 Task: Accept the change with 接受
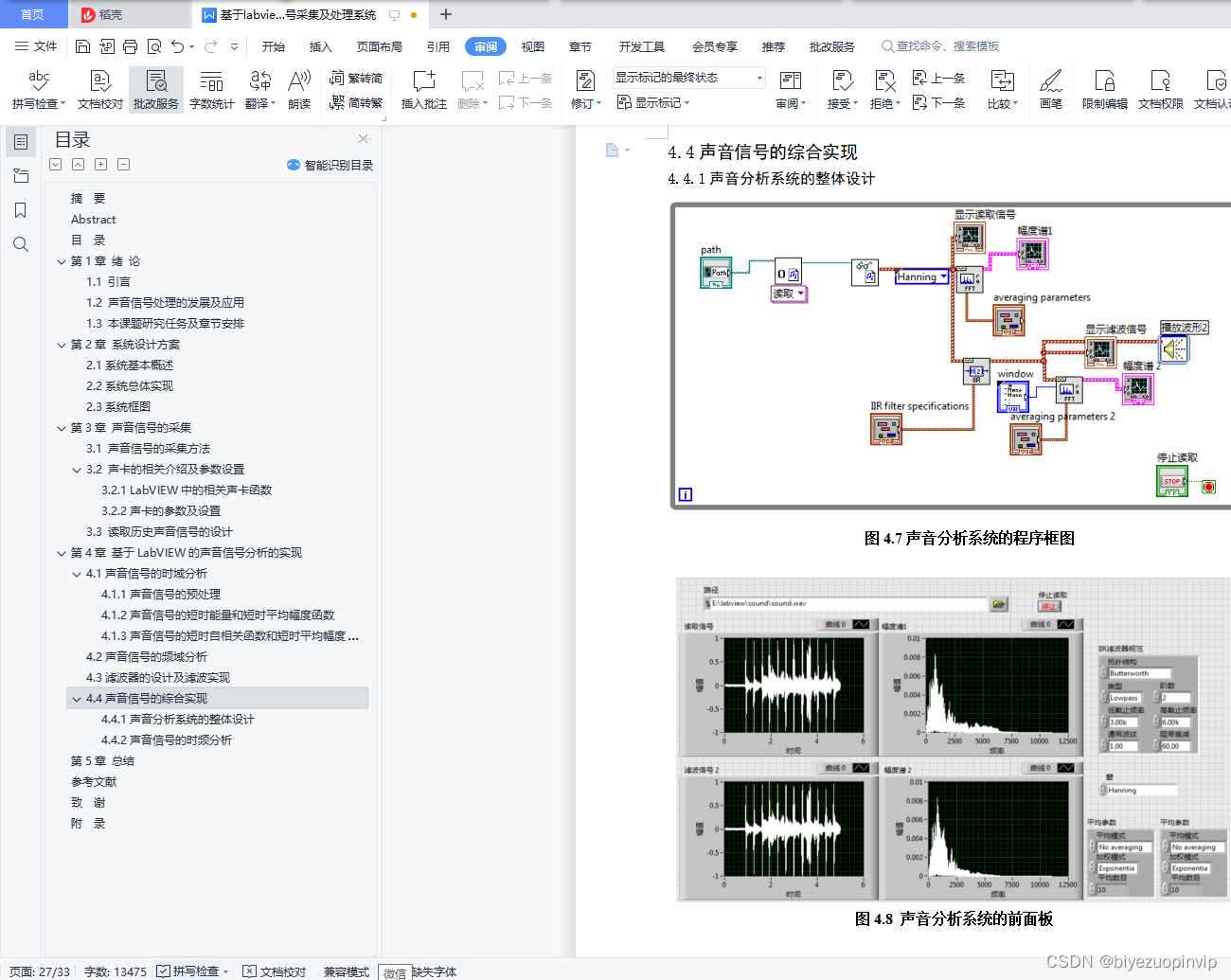[x=842, y=90]
